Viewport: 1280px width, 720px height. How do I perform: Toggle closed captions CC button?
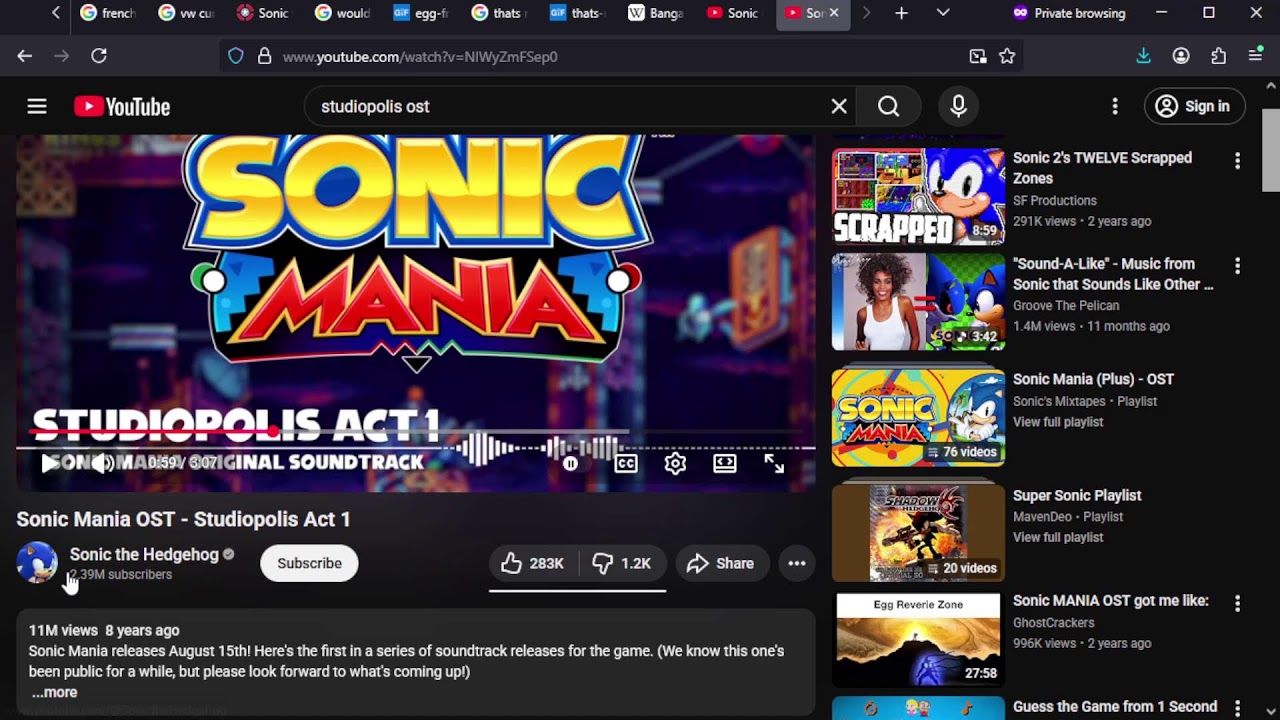(x=626, y=463)
